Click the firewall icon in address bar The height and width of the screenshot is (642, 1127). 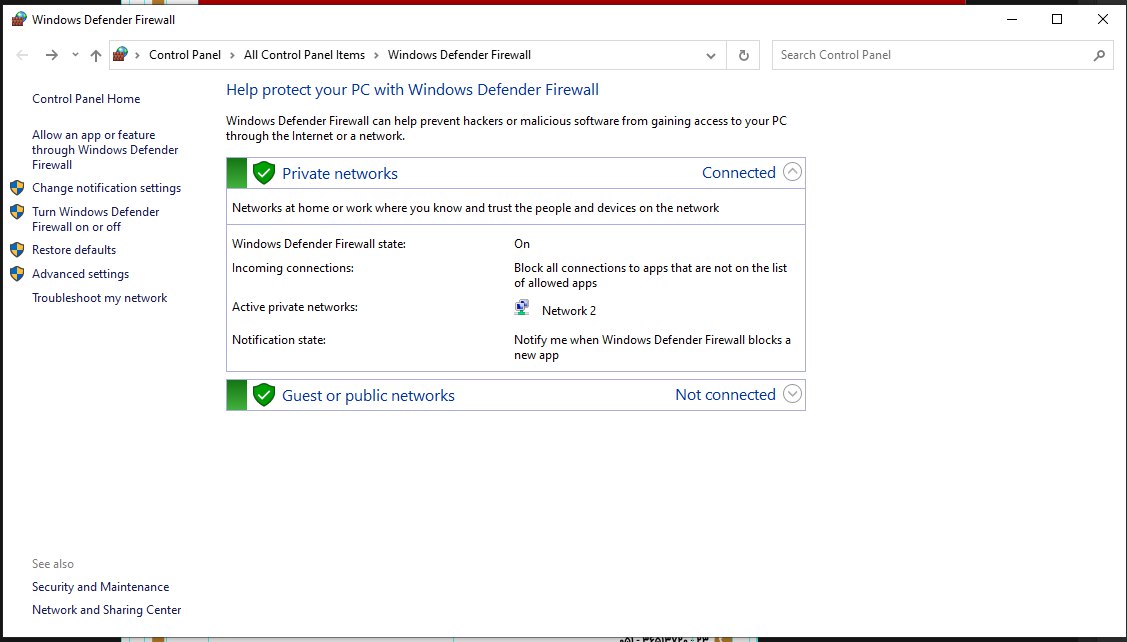120,55
